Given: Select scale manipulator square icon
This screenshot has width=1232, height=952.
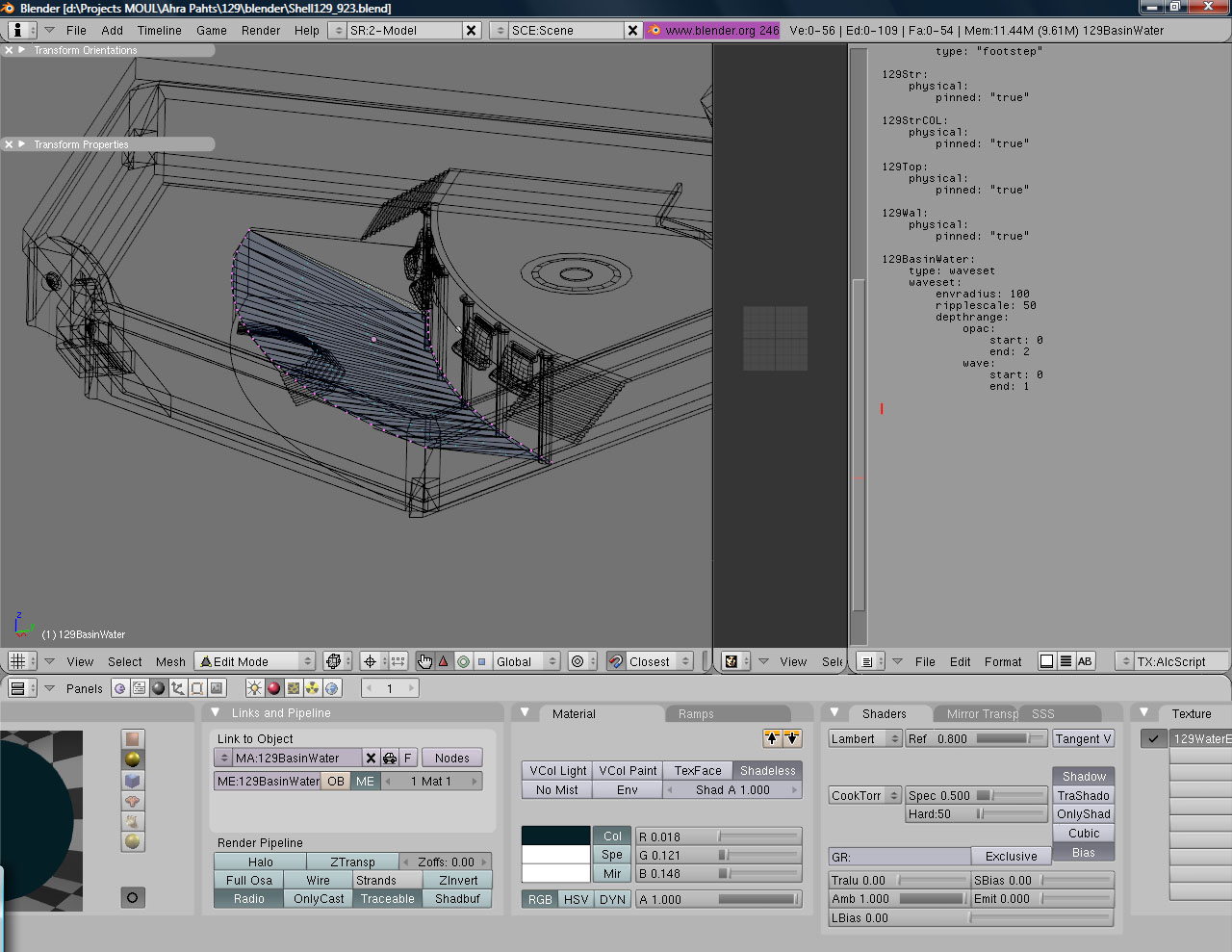Looking at the screenshot, I should coord(482,661).
